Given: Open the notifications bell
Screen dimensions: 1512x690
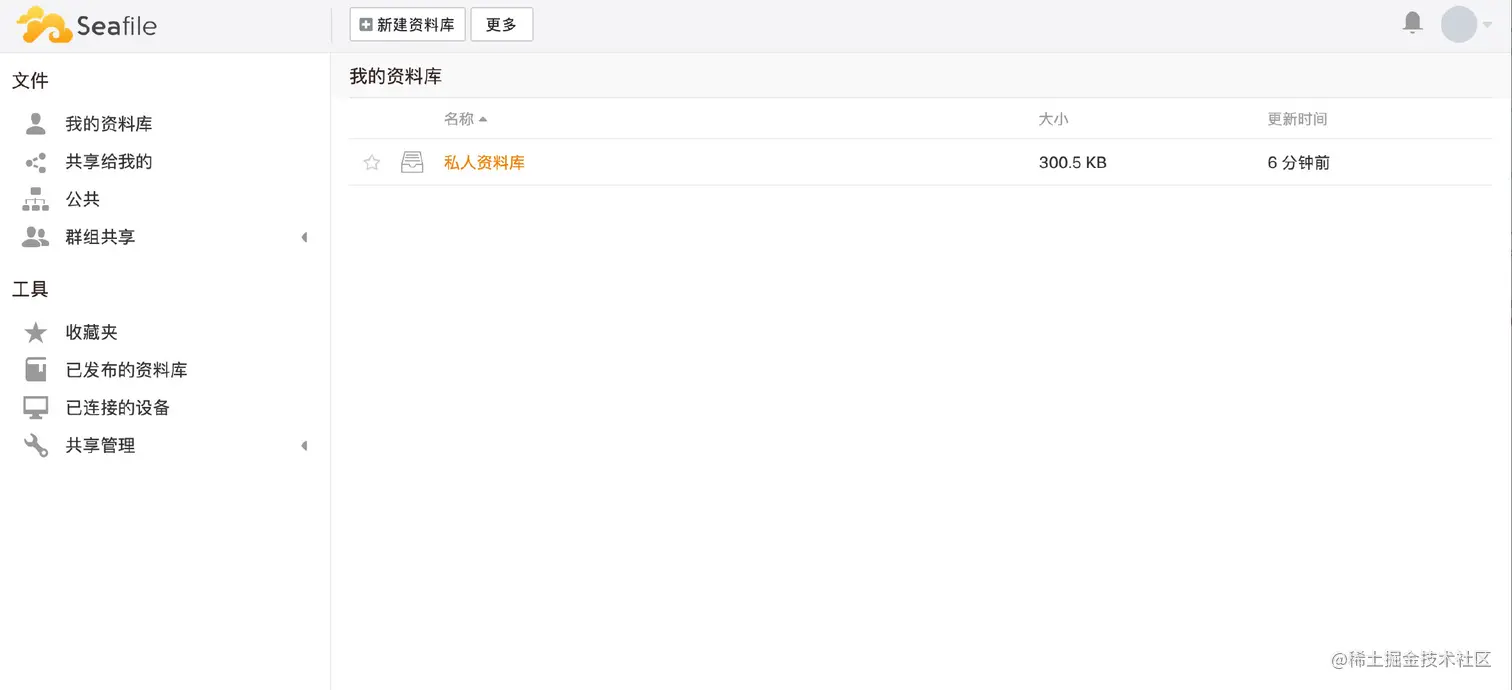Looking at the screenshot, I should (x=1412, y=23).
